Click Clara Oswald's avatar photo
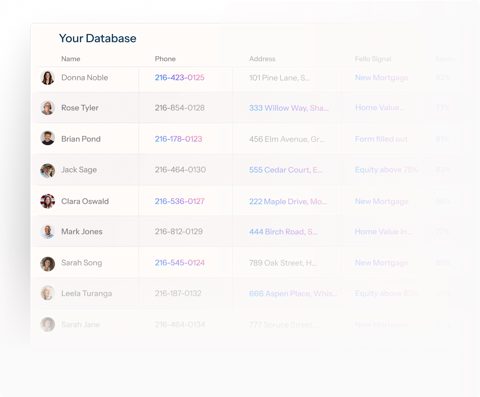 pos(48,201)
